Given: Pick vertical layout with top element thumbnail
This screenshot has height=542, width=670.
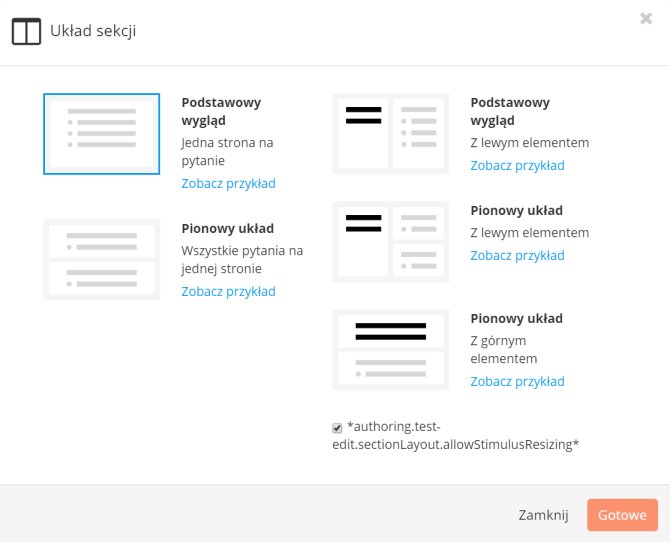Looking at the screenshot, I should [x=391, y=350].
